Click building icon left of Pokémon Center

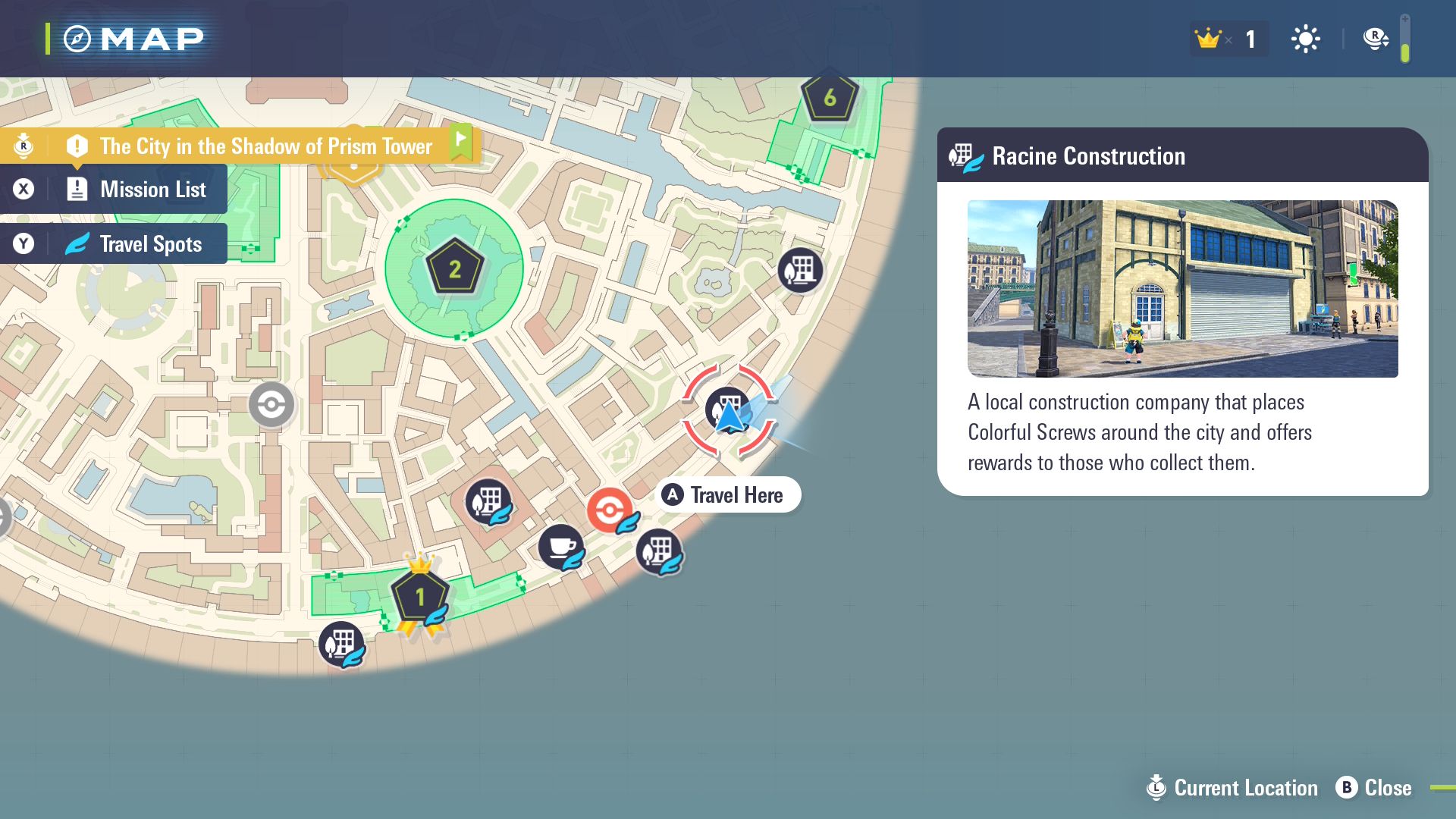pos(488,502)
